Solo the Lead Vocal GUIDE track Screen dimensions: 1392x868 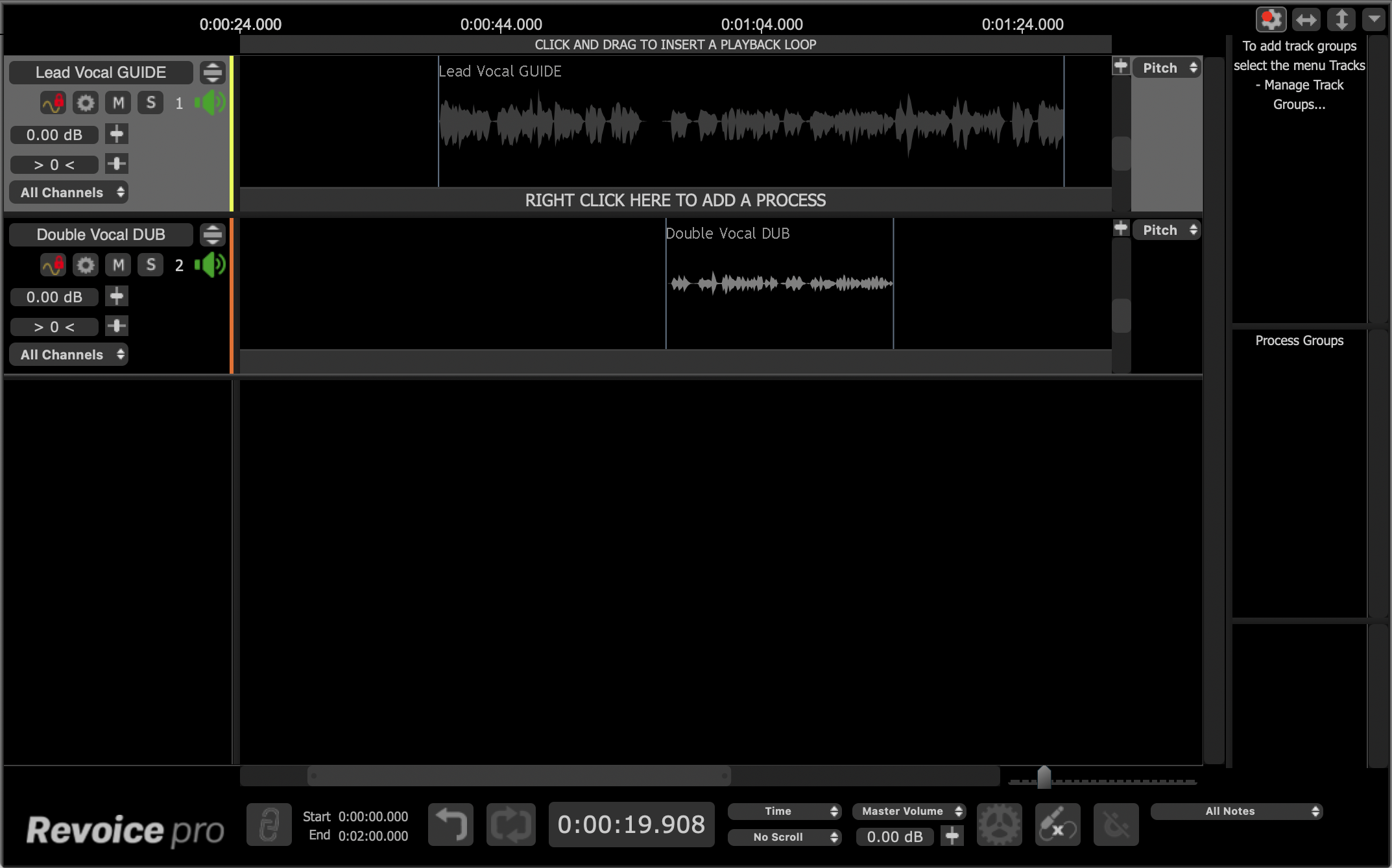(150, 102)
